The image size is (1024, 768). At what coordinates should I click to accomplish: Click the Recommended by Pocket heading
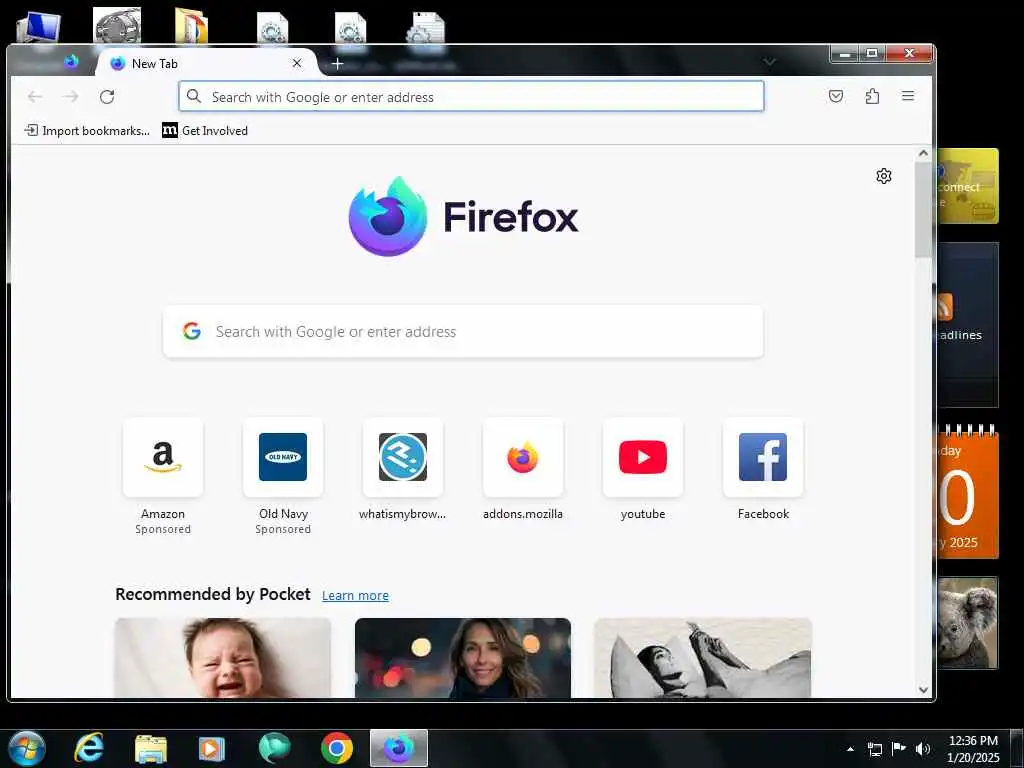[x=213, y=594]
